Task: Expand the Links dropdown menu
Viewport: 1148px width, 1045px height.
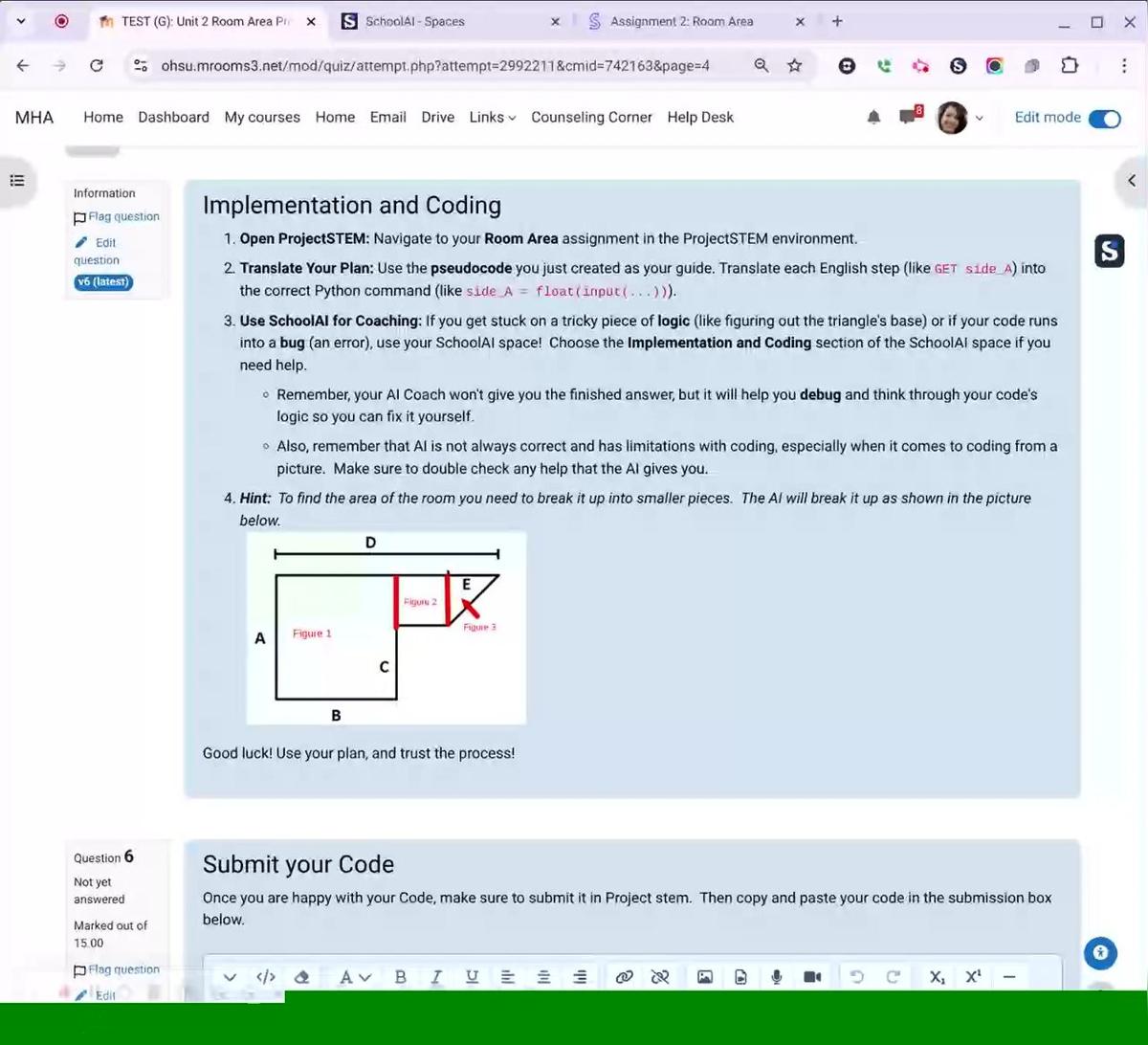Action: tap(492, 117)
